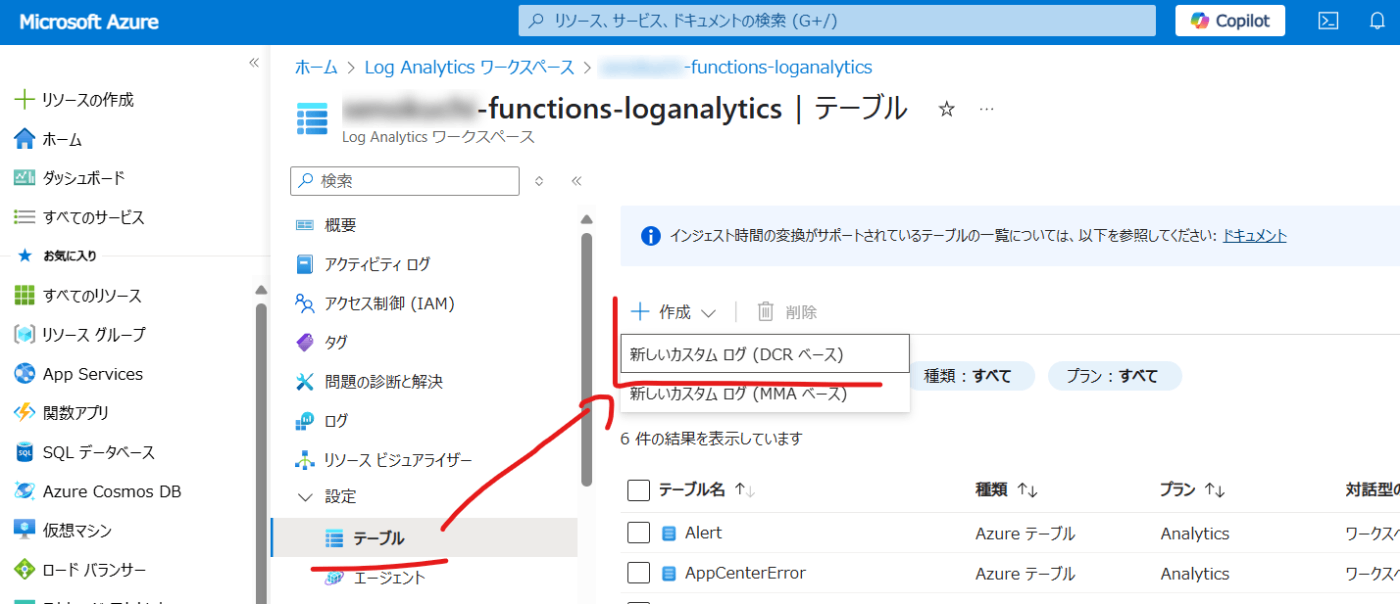
Task: Collapse the resource menu panel
Action: coord(576,181)
